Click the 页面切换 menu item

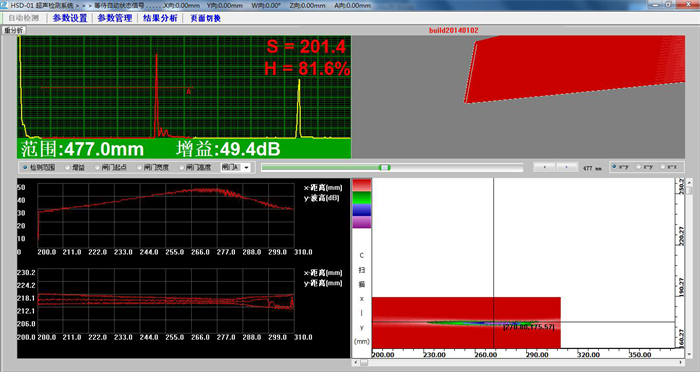[205, 18]
